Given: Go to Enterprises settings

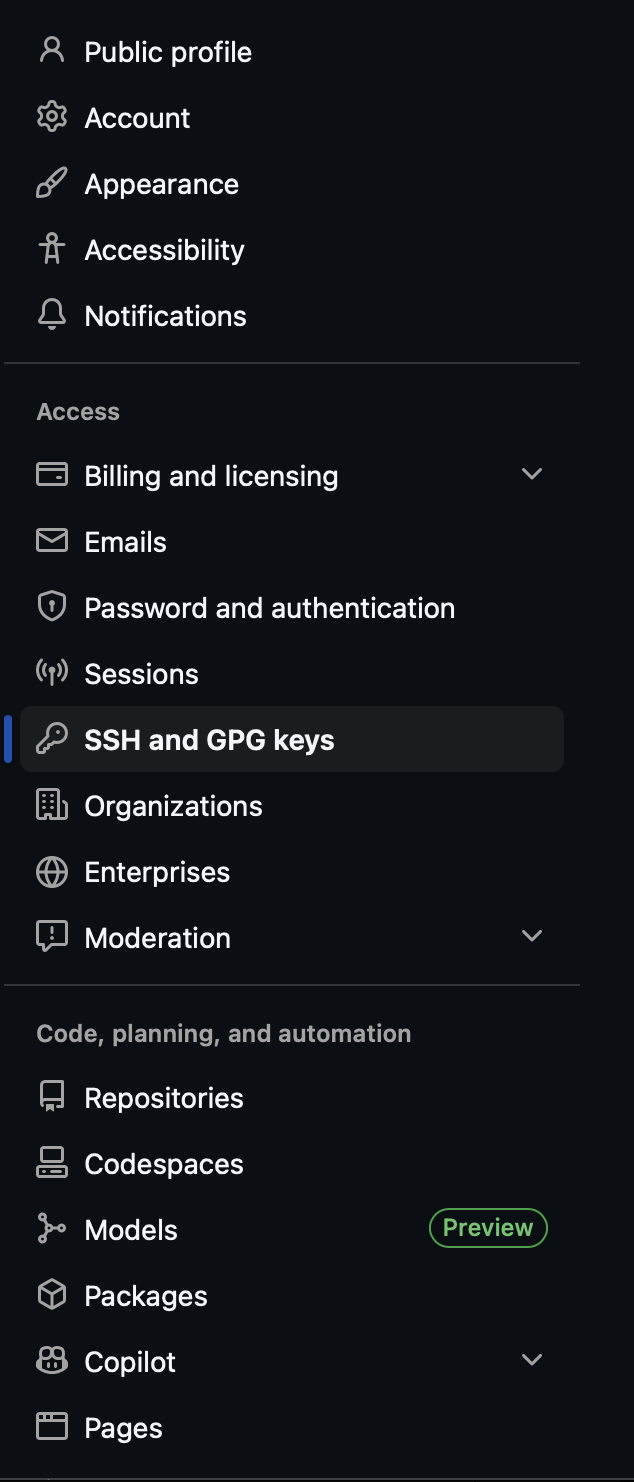Looking at the screenshot, I should [x=157, y=872].
